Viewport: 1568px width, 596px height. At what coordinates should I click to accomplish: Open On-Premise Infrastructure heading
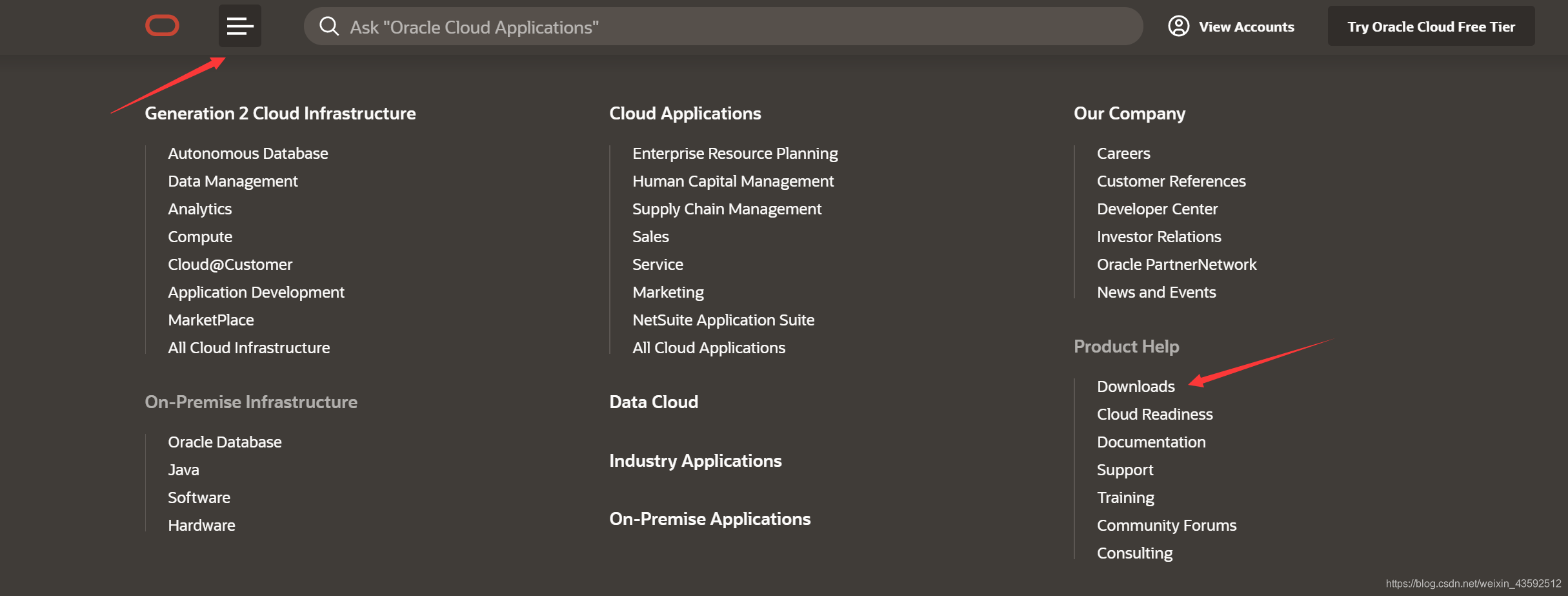click(x=251, y=402)
